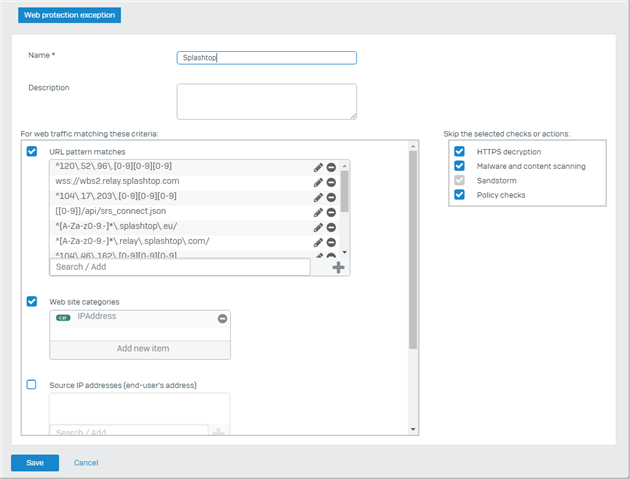This screenshot has width=630, height=479.
Task: Click Source IP Search / Add field
Action: click(x=129, y=430)
